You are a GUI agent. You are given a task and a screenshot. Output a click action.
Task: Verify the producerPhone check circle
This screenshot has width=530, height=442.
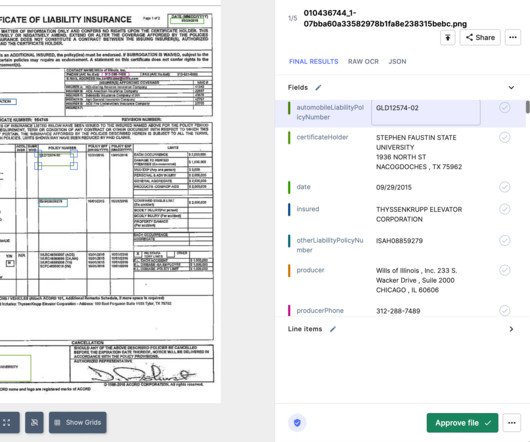(504, 311)
